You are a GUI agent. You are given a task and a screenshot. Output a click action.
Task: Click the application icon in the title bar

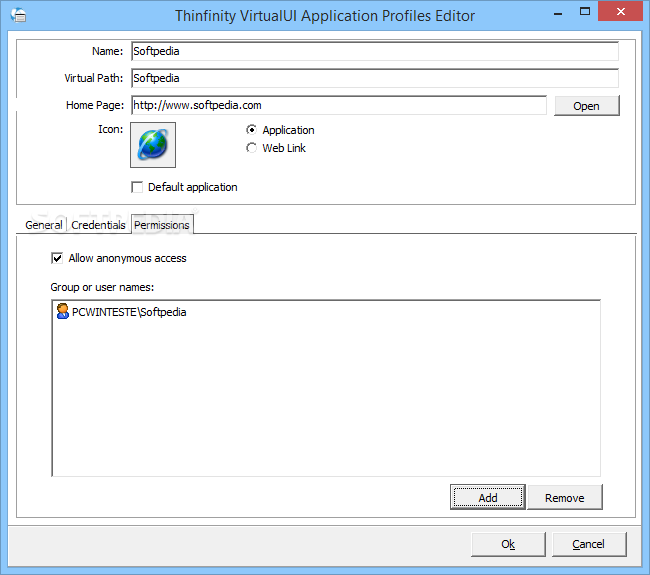[x=19, y=15]
